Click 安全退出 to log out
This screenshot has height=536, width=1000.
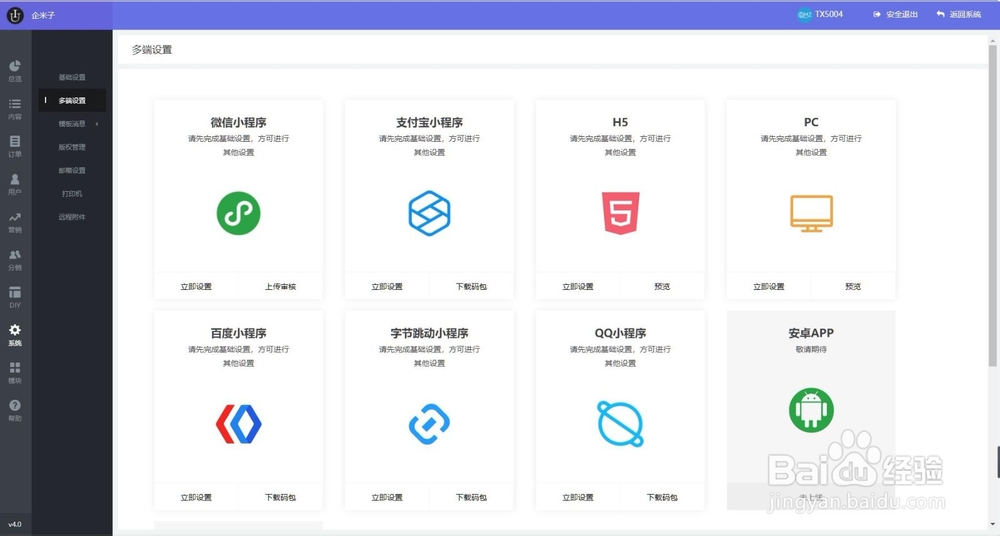coord(895,14)
